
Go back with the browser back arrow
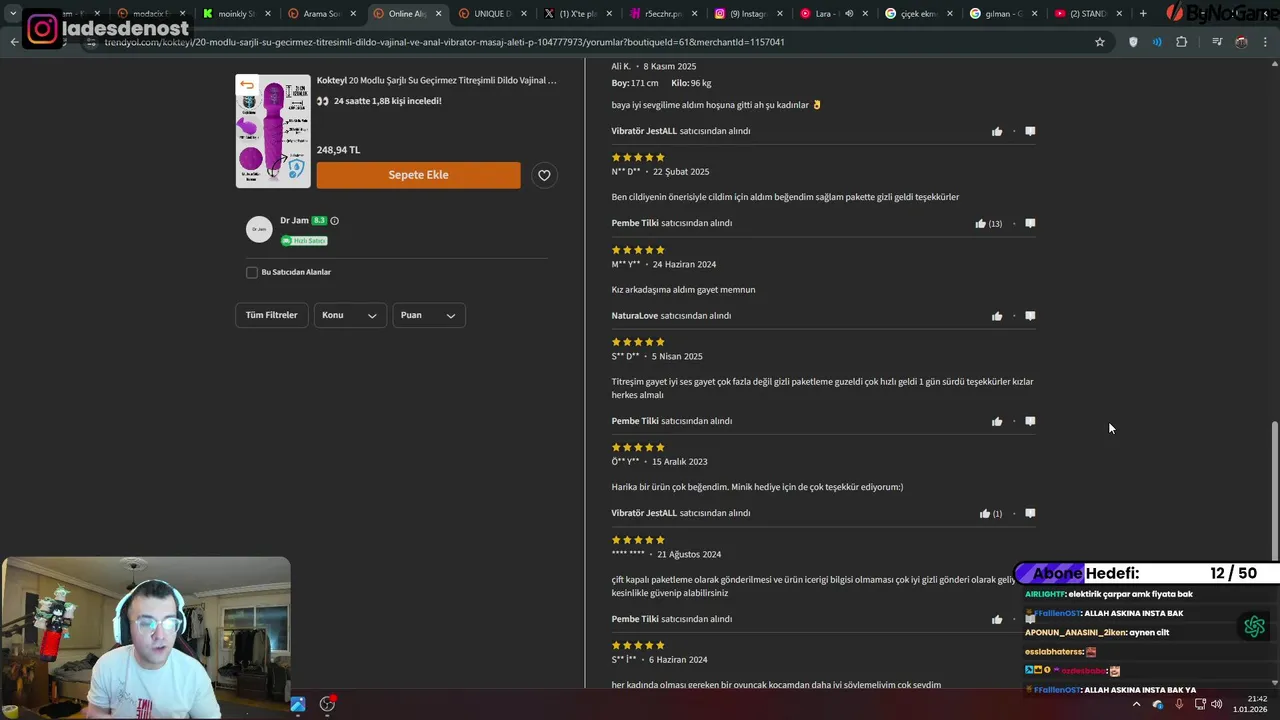[x=14, y=42]
